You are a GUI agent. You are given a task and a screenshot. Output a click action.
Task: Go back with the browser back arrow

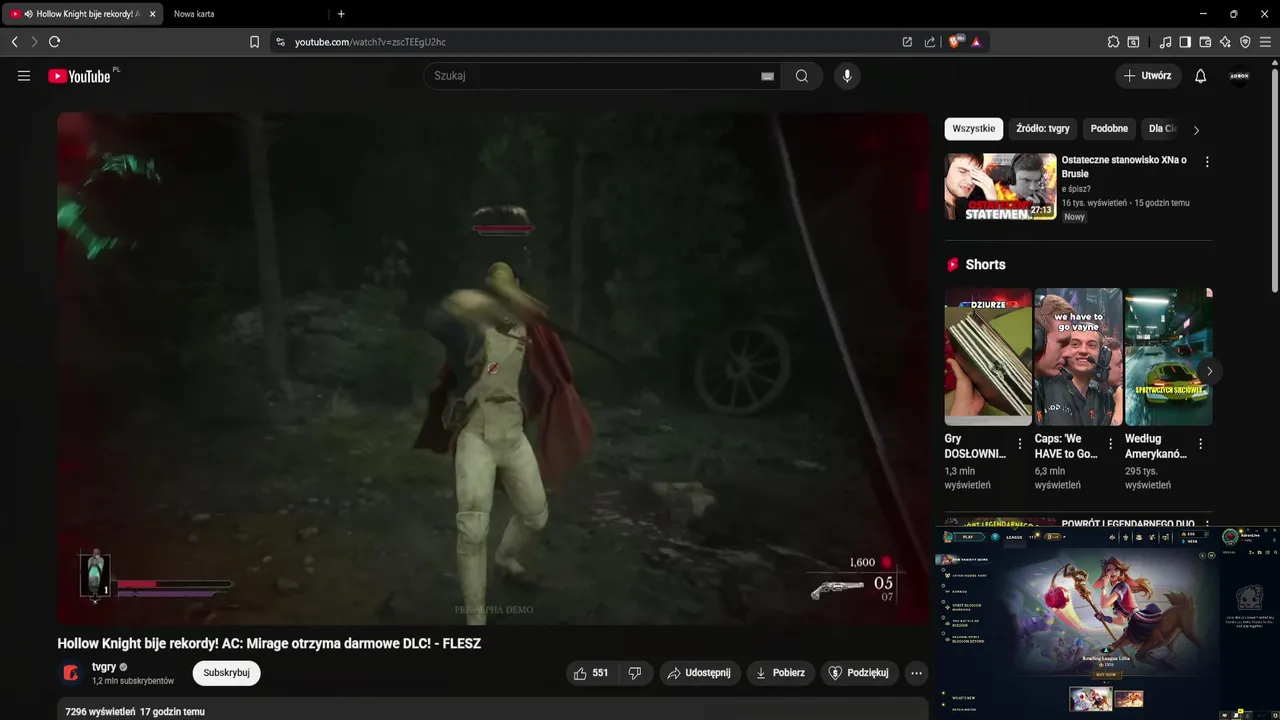14,42
